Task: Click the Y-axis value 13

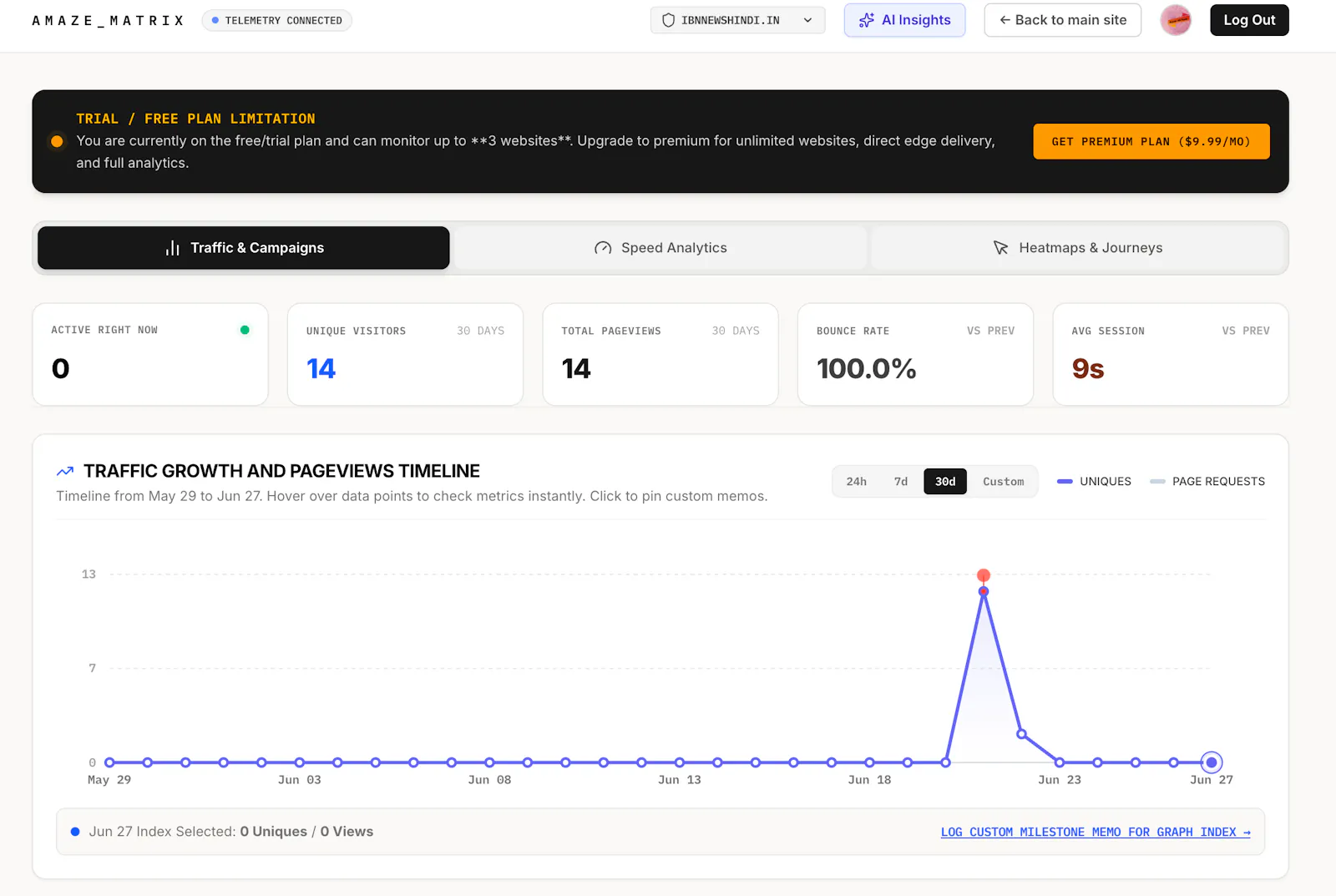Action: pos(89,575)
